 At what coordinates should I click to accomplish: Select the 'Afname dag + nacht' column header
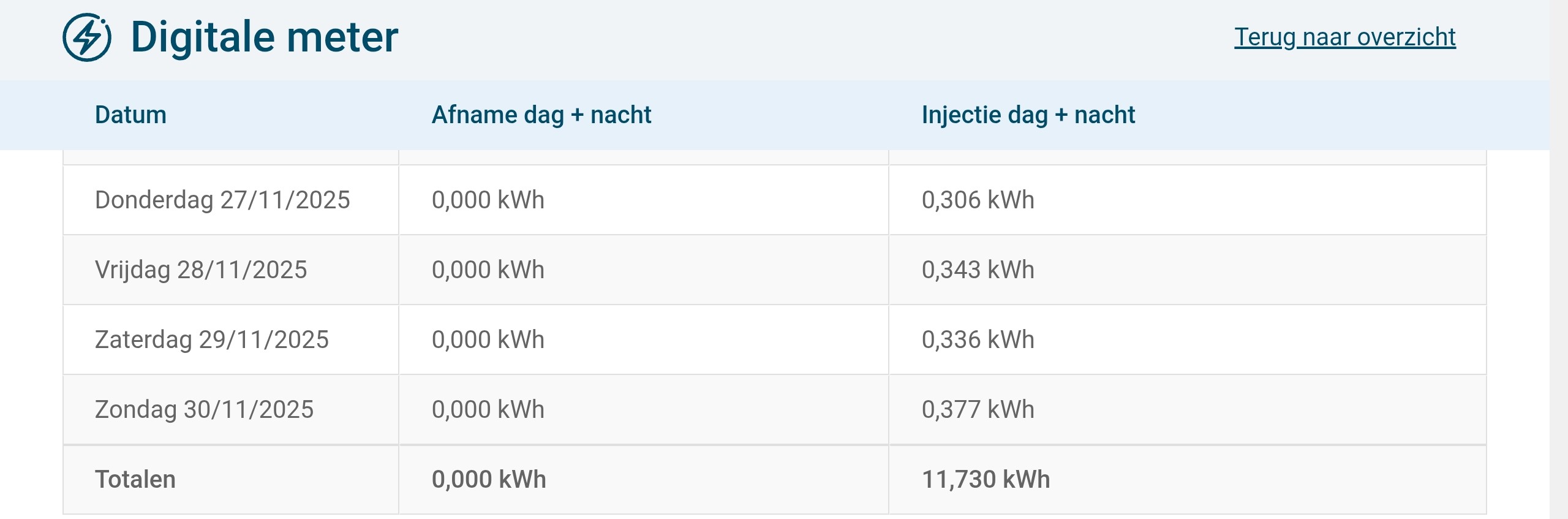(541, 115)
